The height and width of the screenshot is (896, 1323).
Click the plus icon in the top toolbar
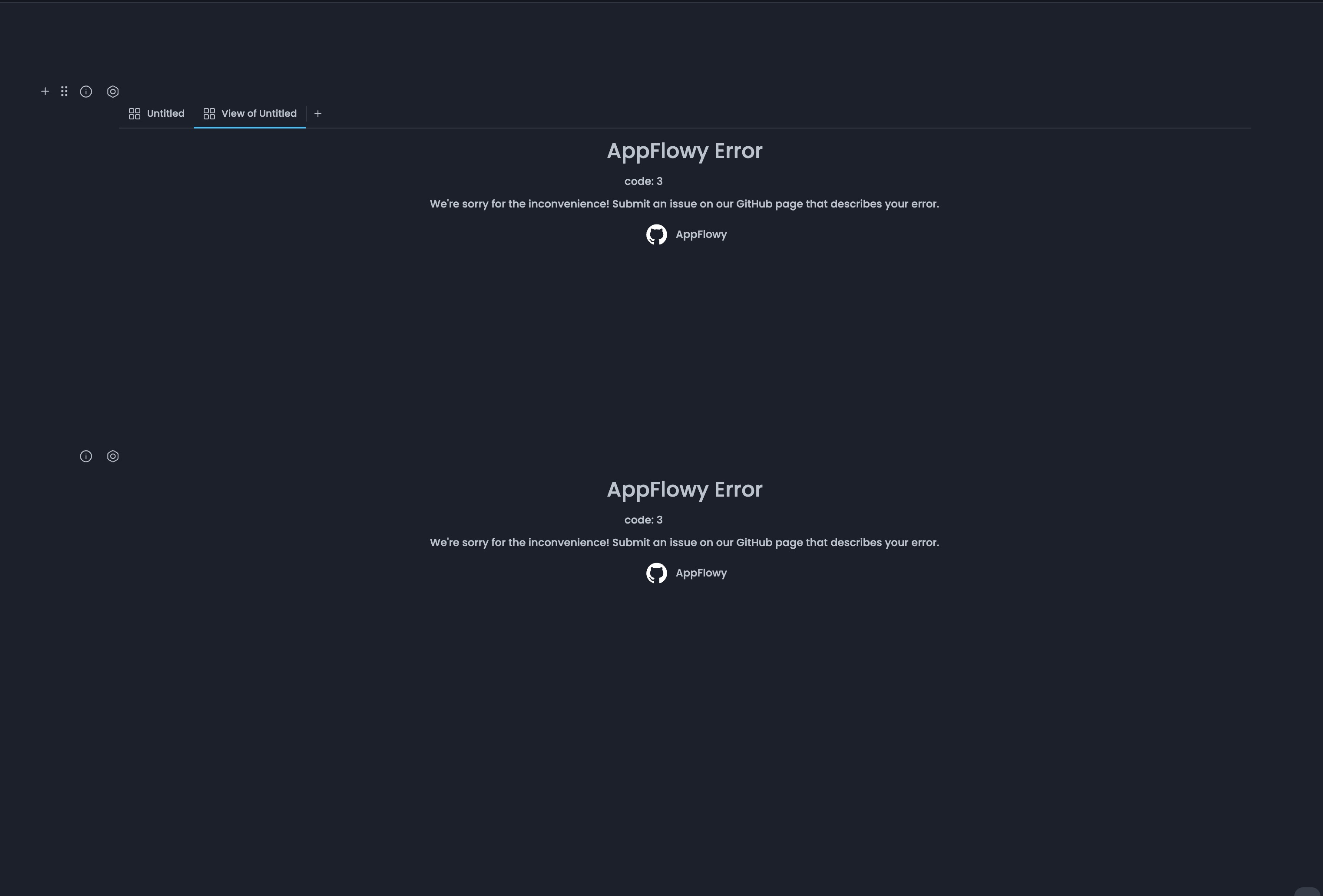[45, 91]
